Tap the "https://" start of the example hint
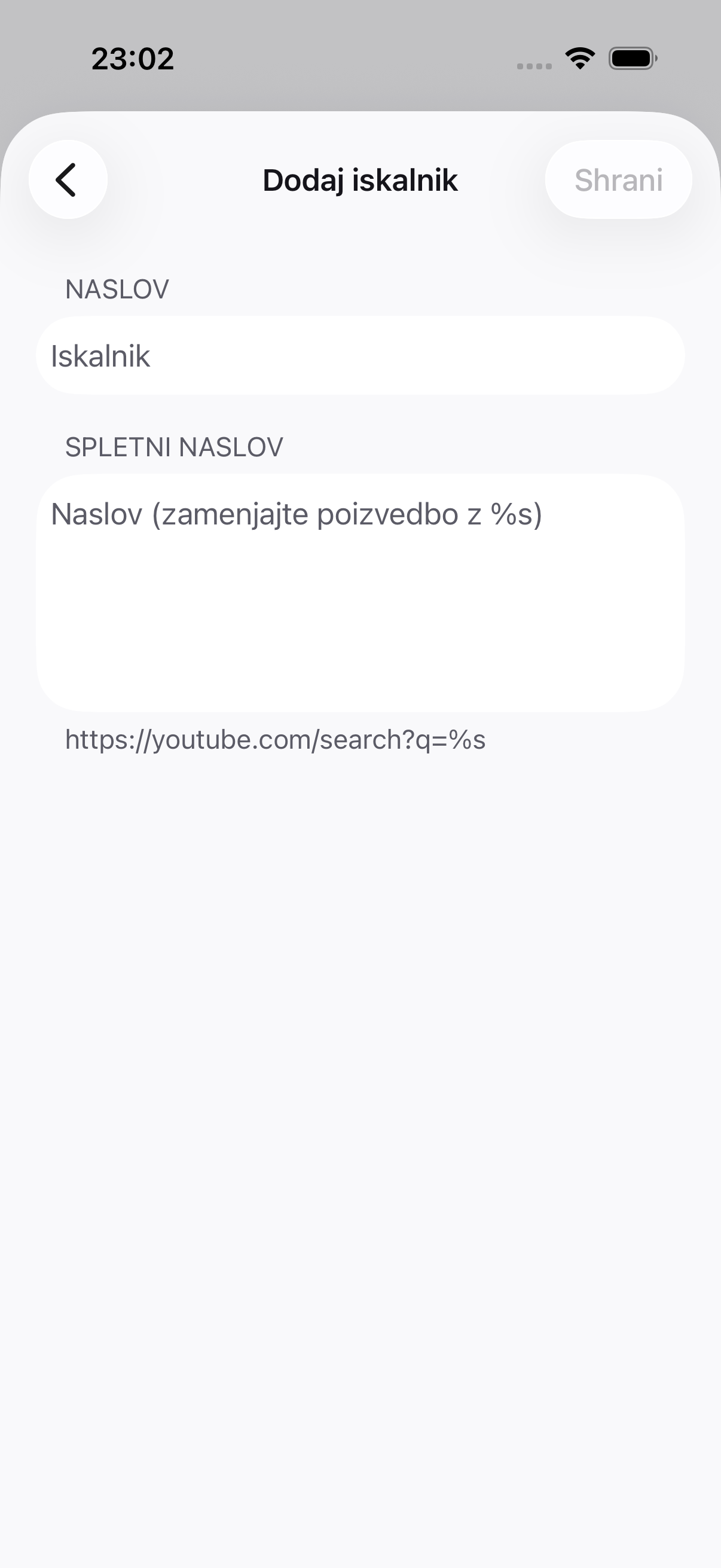 (108, 740)
